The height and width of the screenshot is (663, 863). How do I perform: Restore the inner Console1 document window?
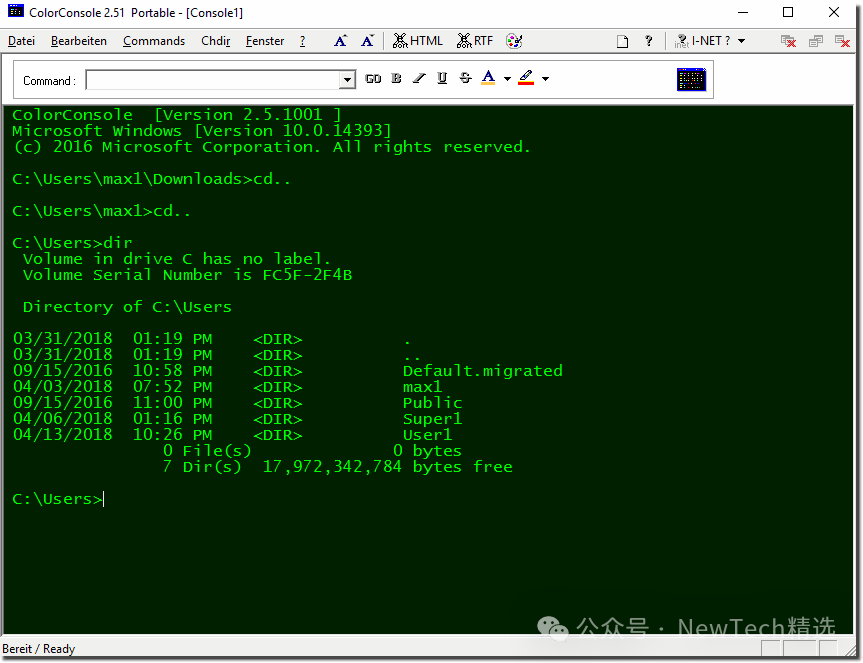coord(816,41)
